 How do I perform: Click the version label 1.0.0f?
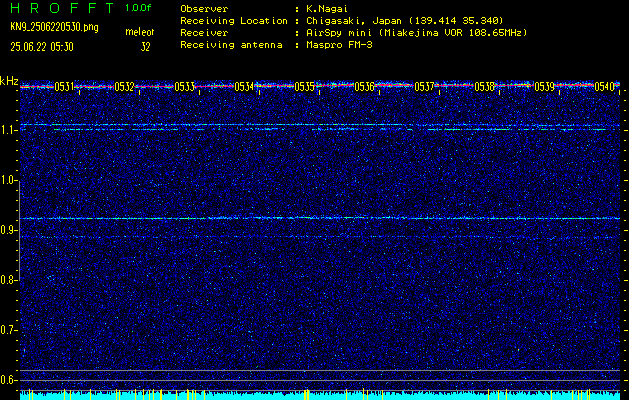pyautogui.click(x=138, y=8)
